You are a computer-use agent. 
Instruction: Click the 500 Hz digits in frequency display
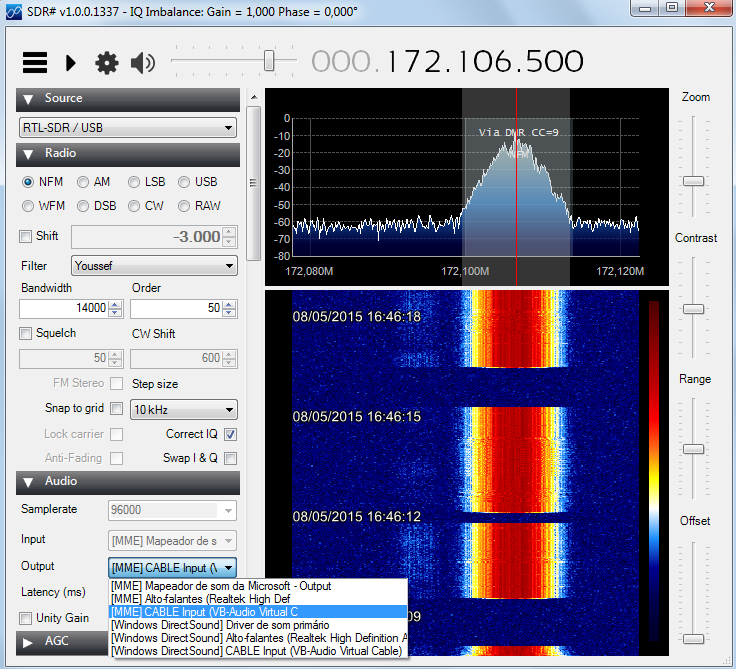pyautogui.click(x=554, y=61)
